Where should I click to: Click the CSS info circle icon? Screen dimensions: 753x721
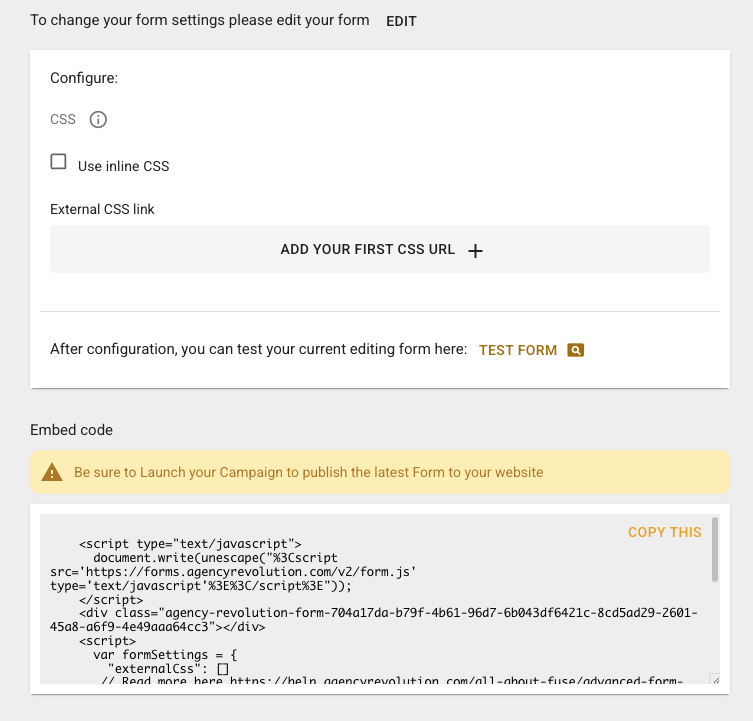point(98,119)
